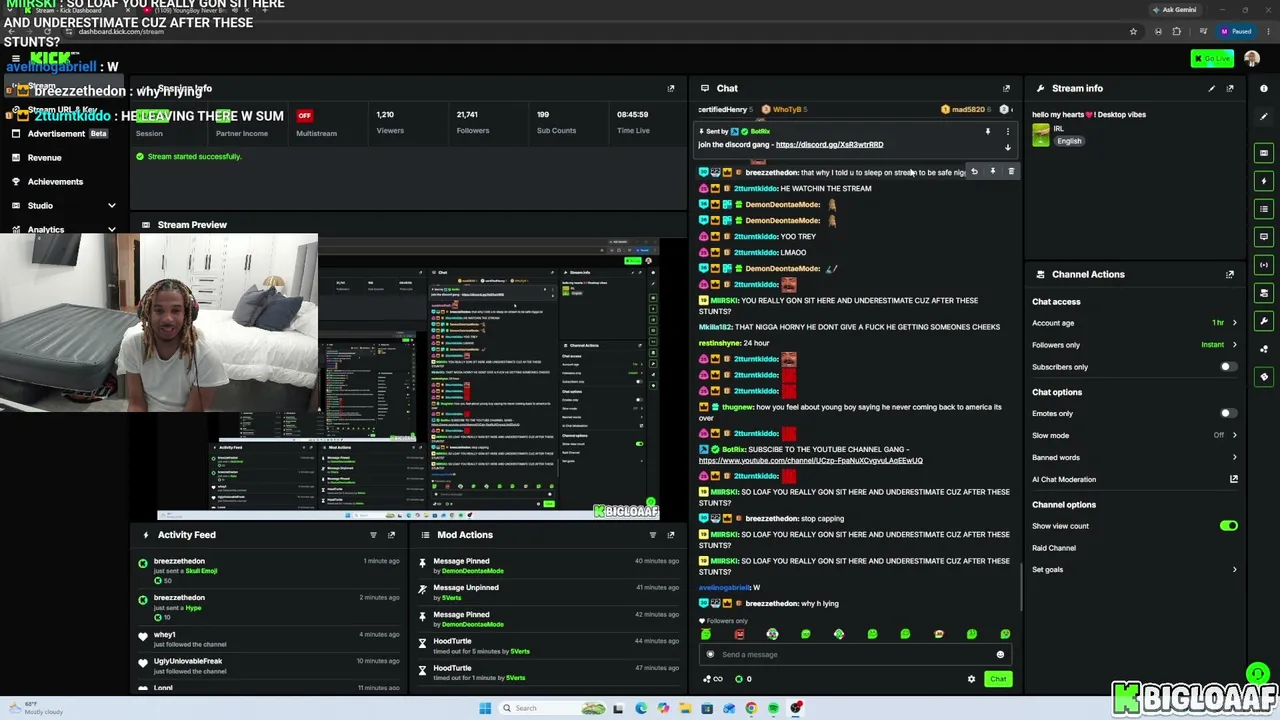This screenshot has width=1280, height=720.
Task: Open the Account age setting
Action: (1134, 323)
